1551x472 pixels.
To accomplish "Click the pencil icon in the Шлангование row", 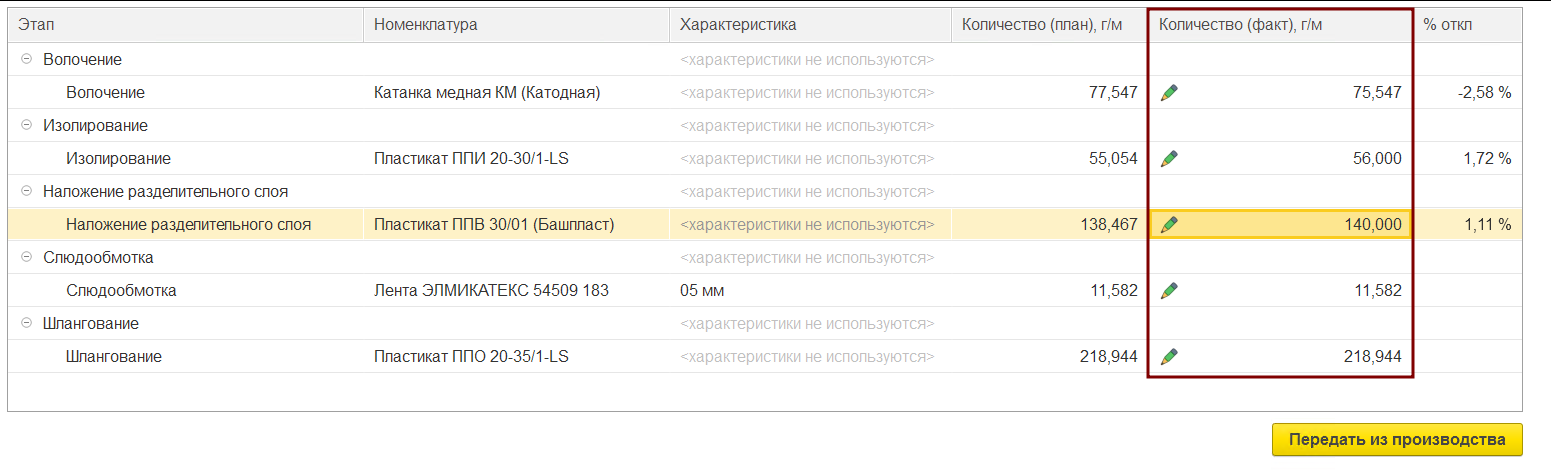I will [x=1169, y=357].
